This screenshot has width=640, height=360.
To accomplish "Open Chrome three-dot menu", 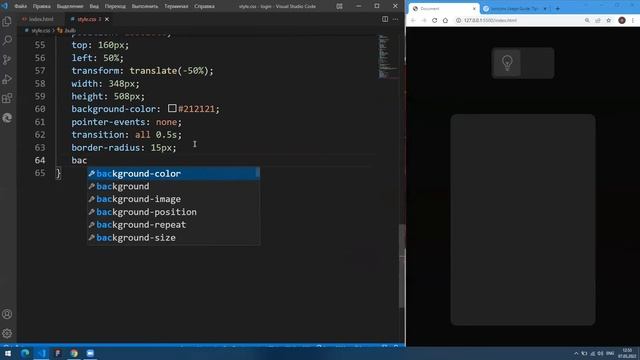I will [x=633, y=20].
